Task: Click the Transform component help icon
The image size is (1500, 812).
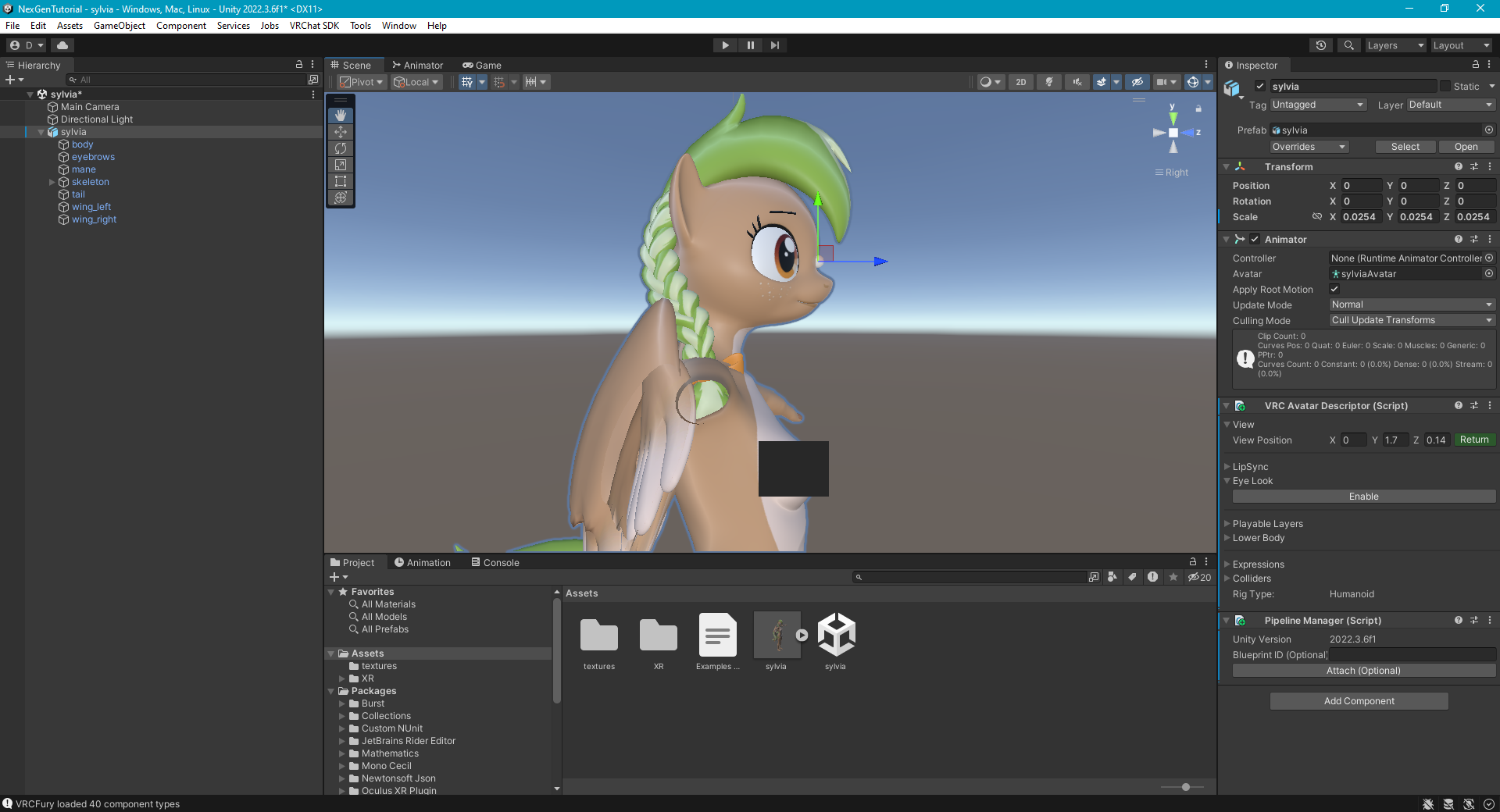Action: 1458,166
